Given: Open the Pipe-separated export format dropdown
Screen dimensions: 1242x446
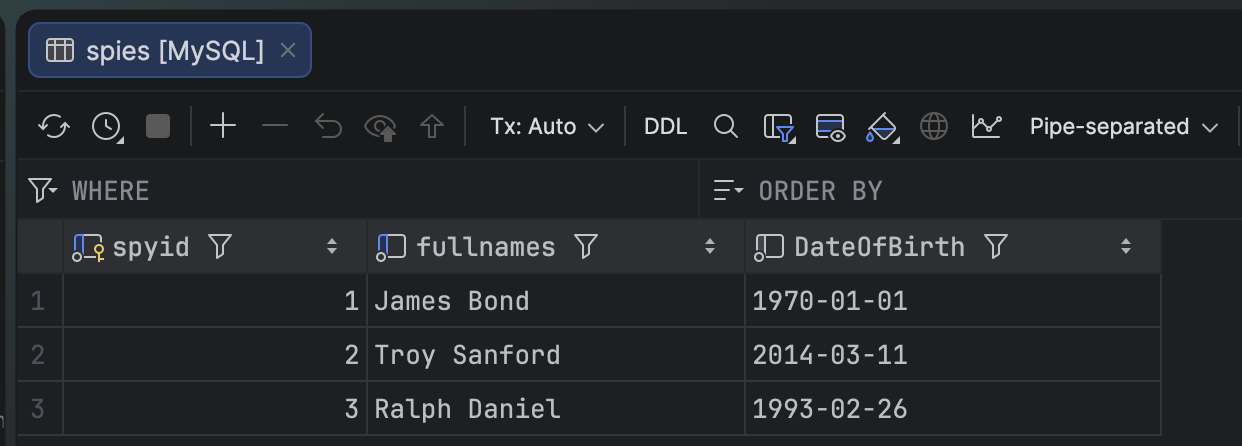Looking at the screenshot, I should click(1124, 126).
